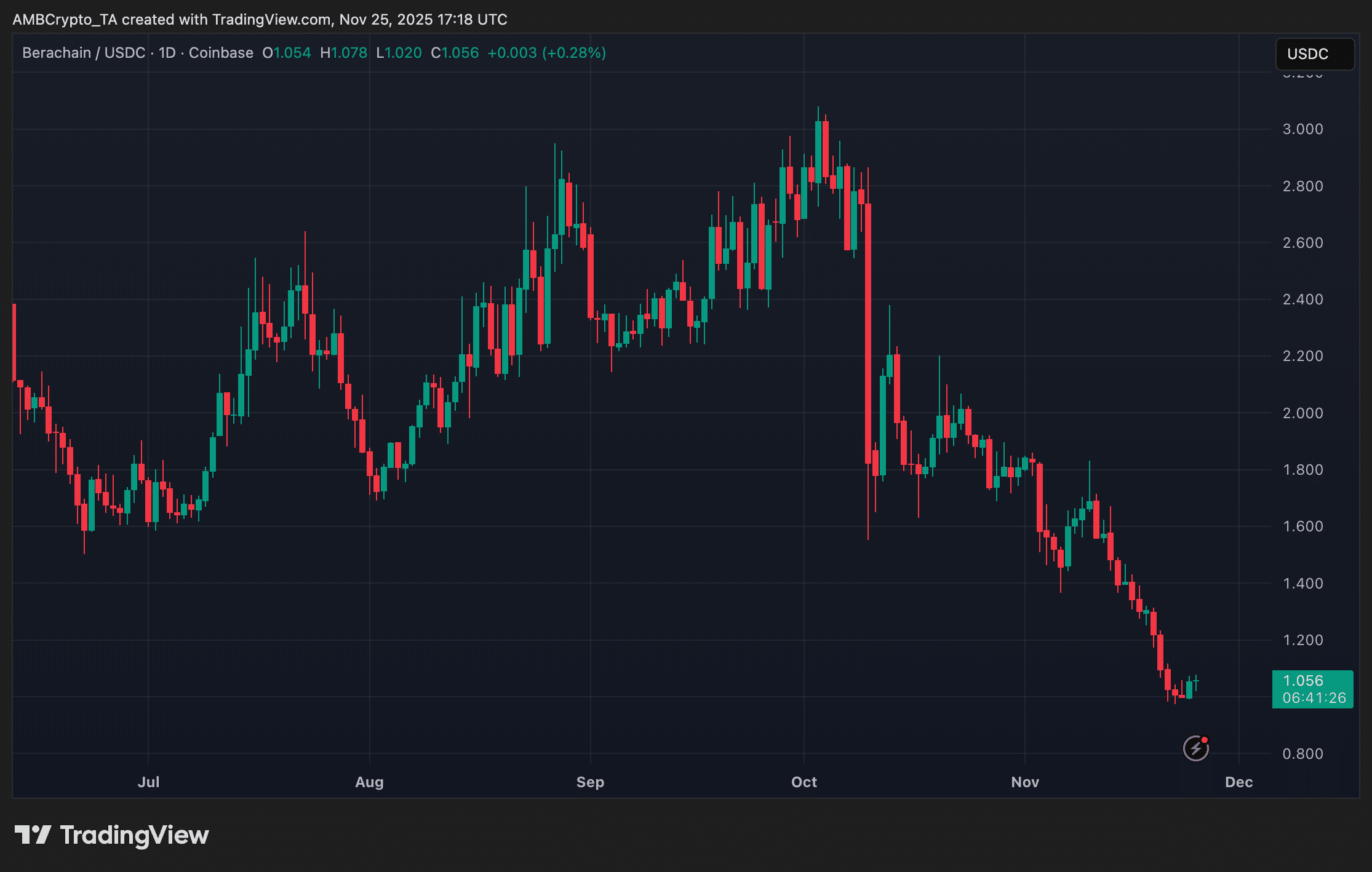Click the Nov label on time axis
The image size is (1372, 872).
click(1025, 782)
